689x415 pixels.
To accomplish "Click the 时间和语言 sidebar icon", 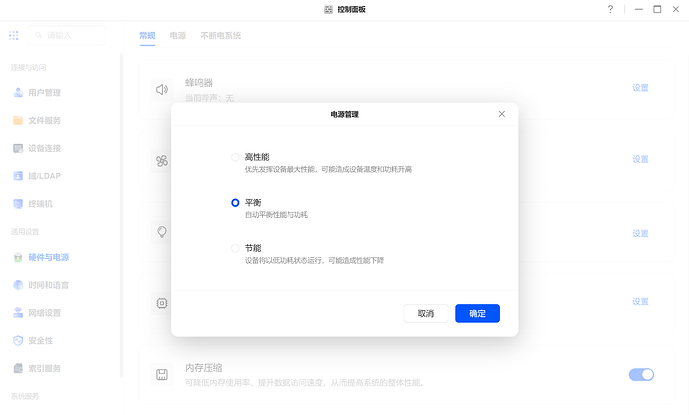I will tap(18, 285).
